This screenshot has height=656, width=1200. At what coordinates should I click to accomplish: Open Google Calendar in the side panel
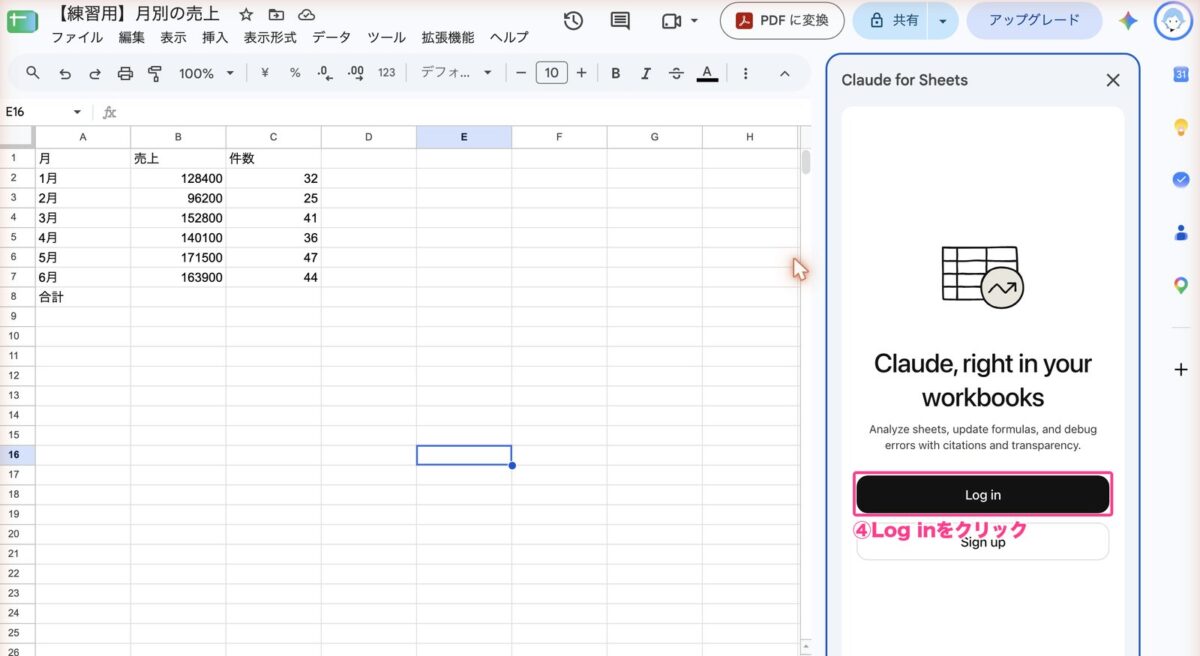click(1181, 74)
